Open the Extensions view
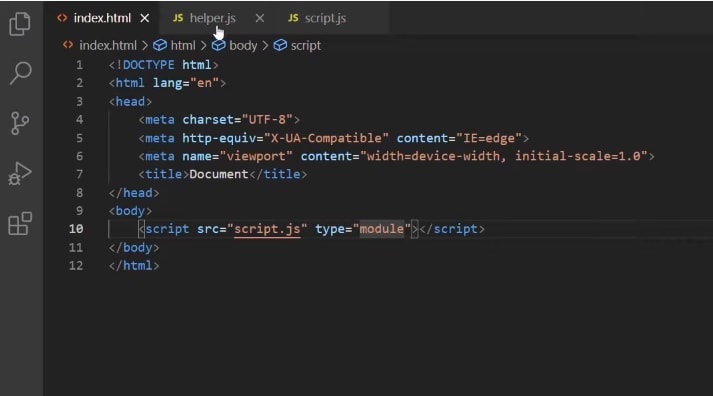The image size is (713, 396). click(20, 223)
